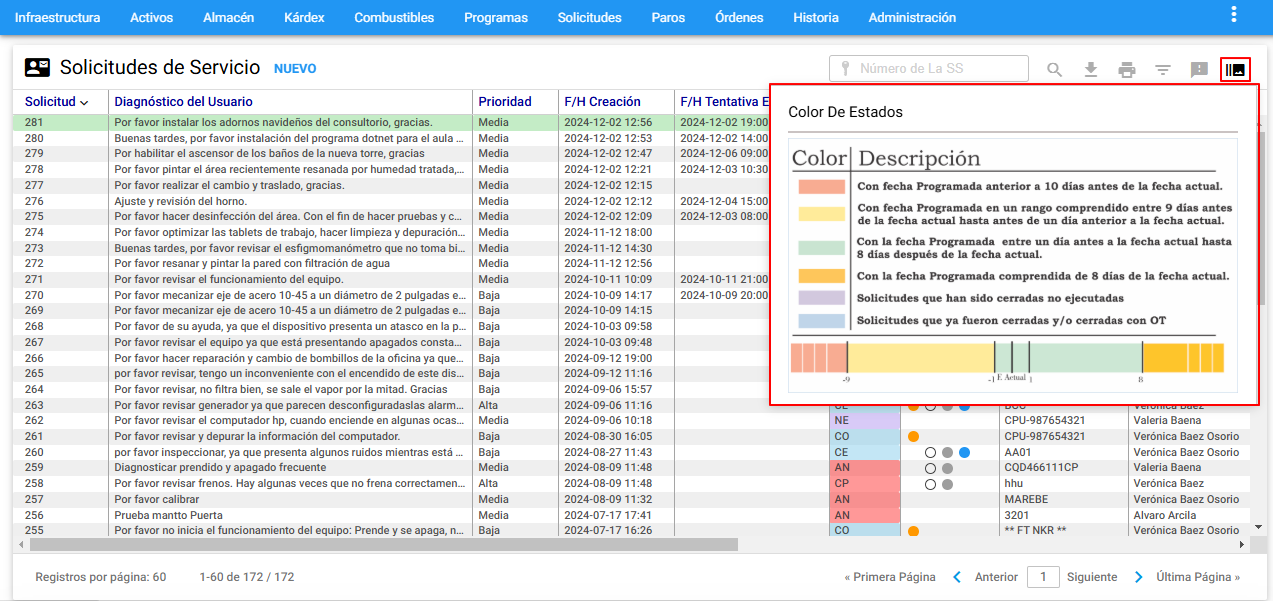Click the F/H Creación column header
The height and width of the screenshot is (601, 1273).
[x=602, y=102]
